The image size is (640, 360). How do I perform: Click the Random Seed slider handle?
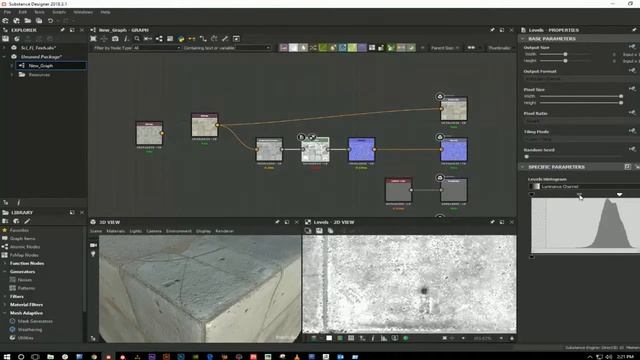527,156
